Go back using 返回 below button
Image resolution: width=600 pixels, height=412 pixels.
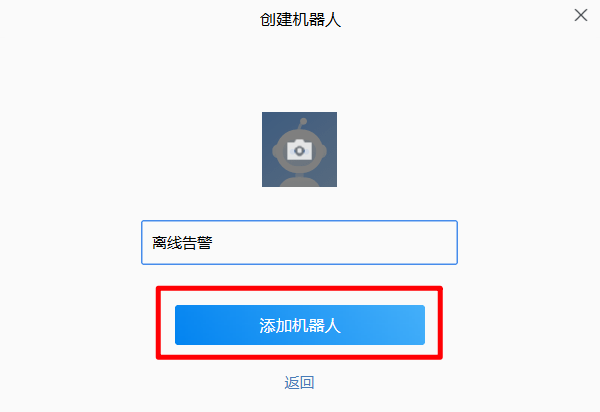299,382
